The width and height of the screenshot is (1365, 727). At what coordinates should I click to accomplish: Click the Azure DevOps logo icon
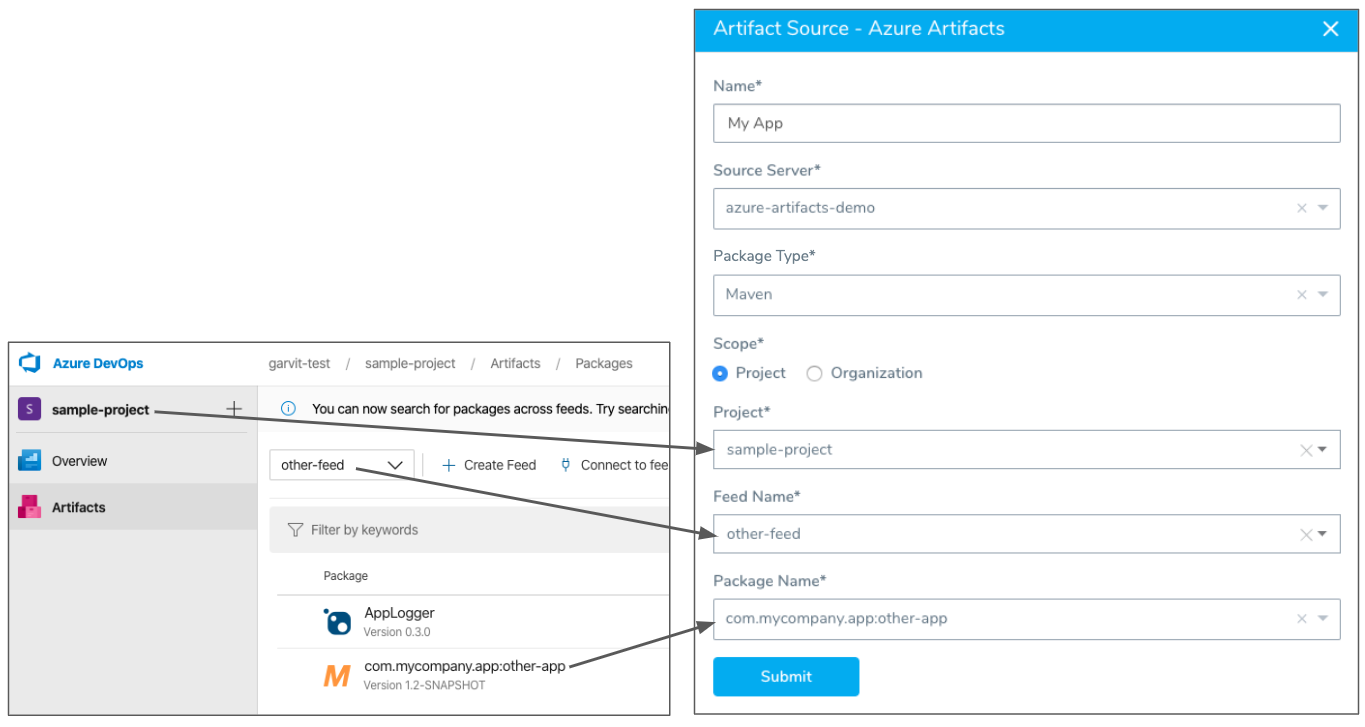coord(29,363)
